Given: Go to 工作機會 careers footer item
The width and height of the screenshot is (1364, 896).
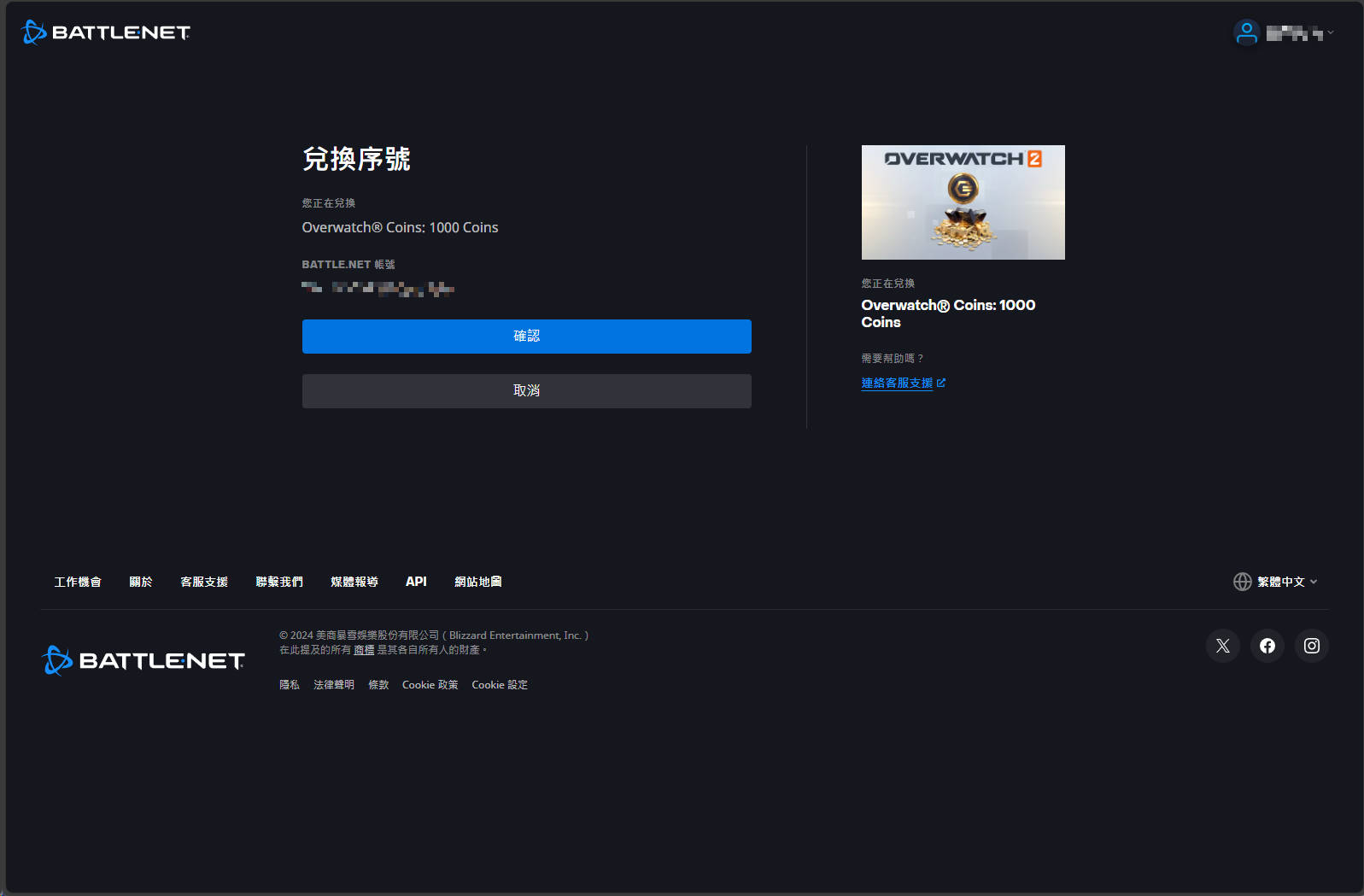Looking at the screenshot, I should tap(78, 582).
